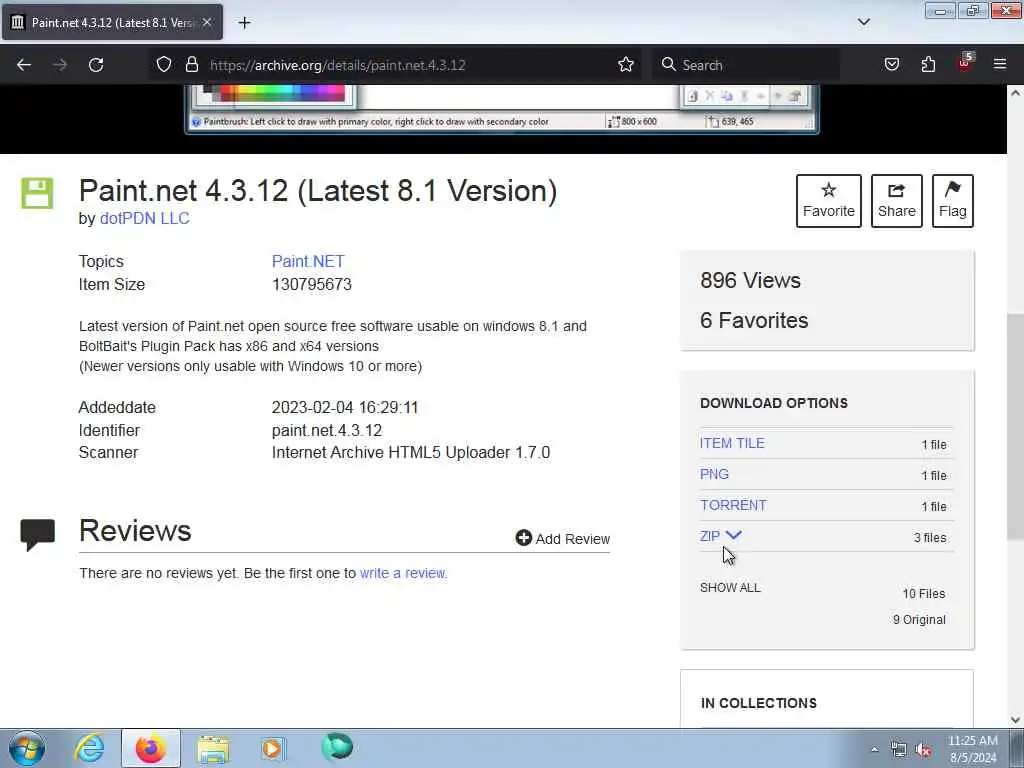Bookmark this page with the star icon

(626, 65)
